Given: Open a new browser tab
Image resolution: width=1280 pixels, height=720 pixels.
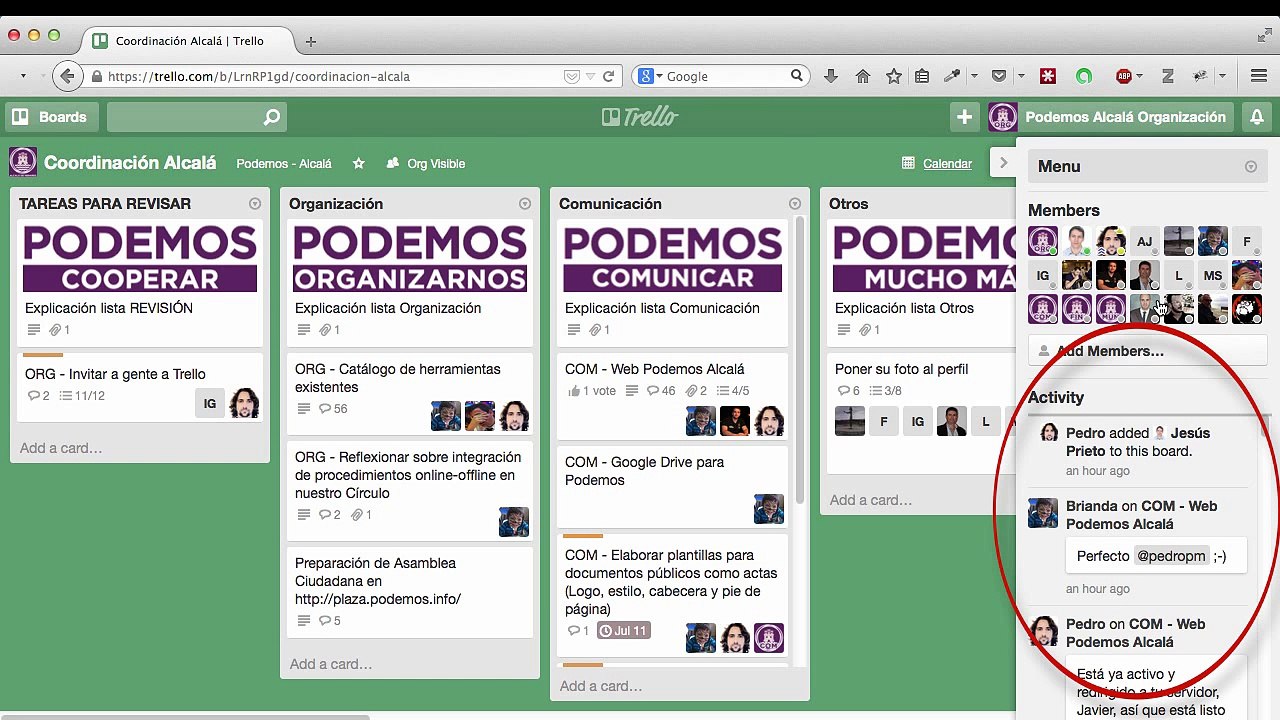Looking at the screenshot, I should 311,41.
